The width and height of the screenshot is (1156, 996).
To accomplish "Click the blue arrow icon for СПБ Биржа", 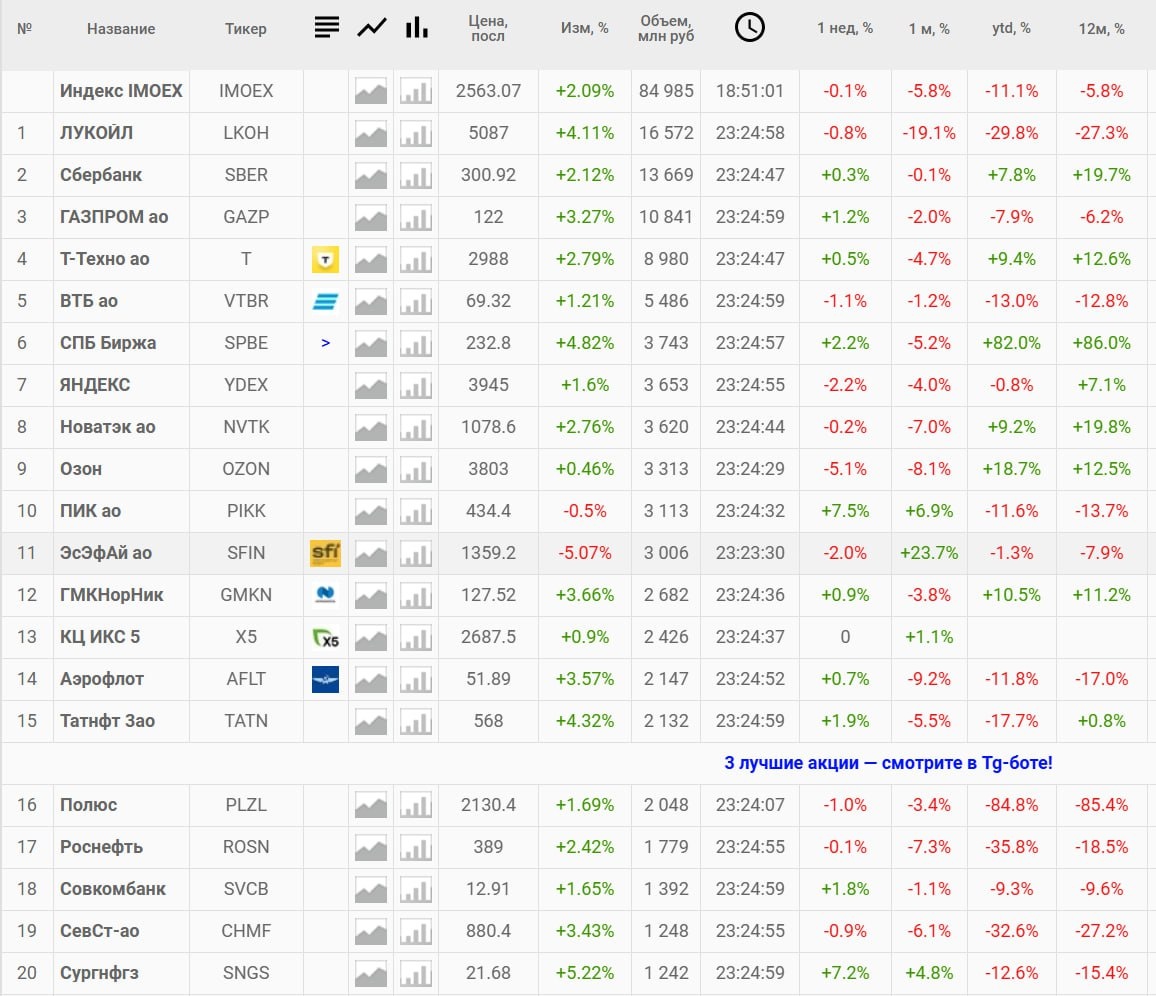I will click(x=325, y=343).
